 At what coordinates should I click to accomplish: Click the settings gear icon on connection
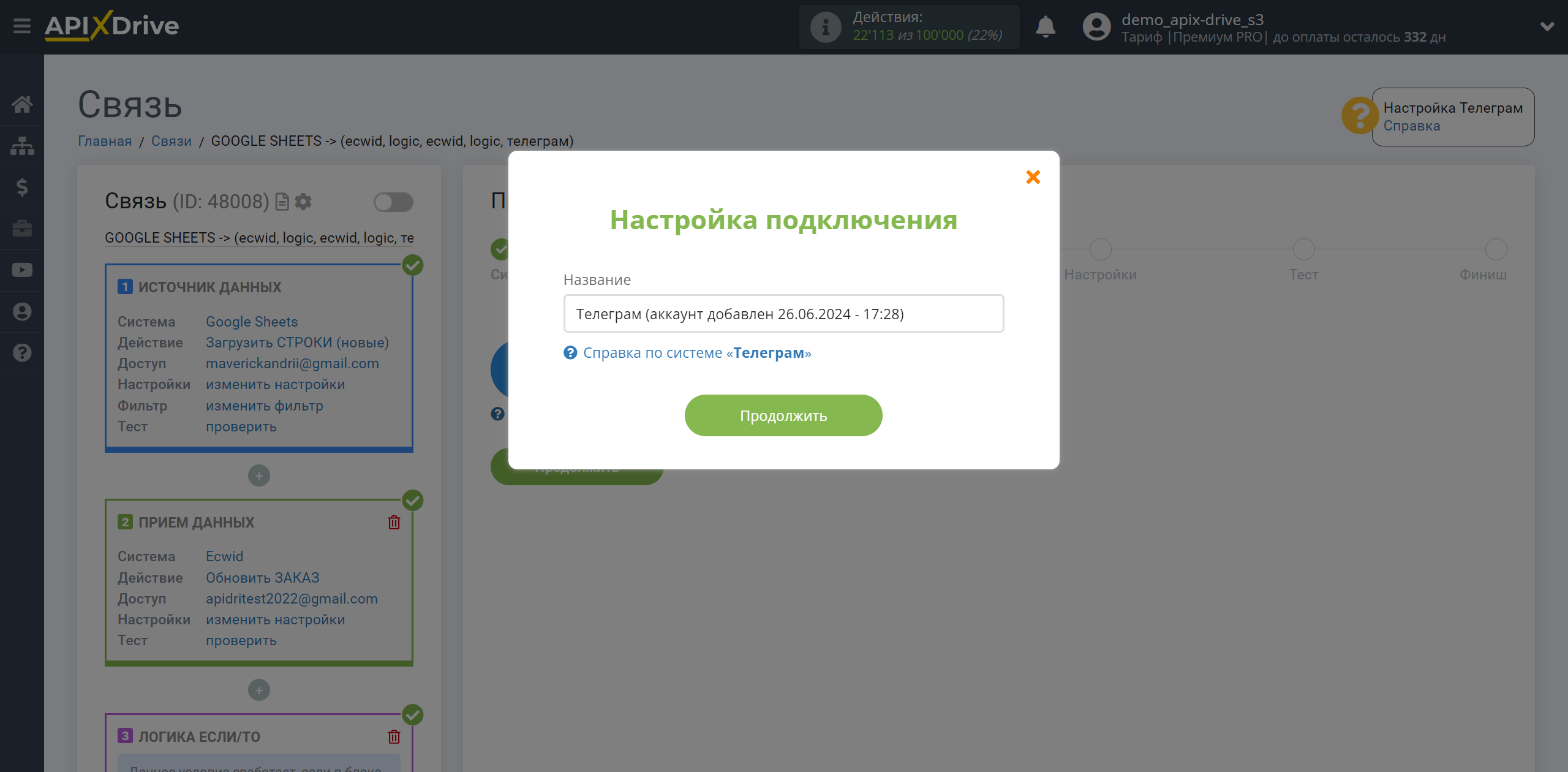(x=303, y=201)
